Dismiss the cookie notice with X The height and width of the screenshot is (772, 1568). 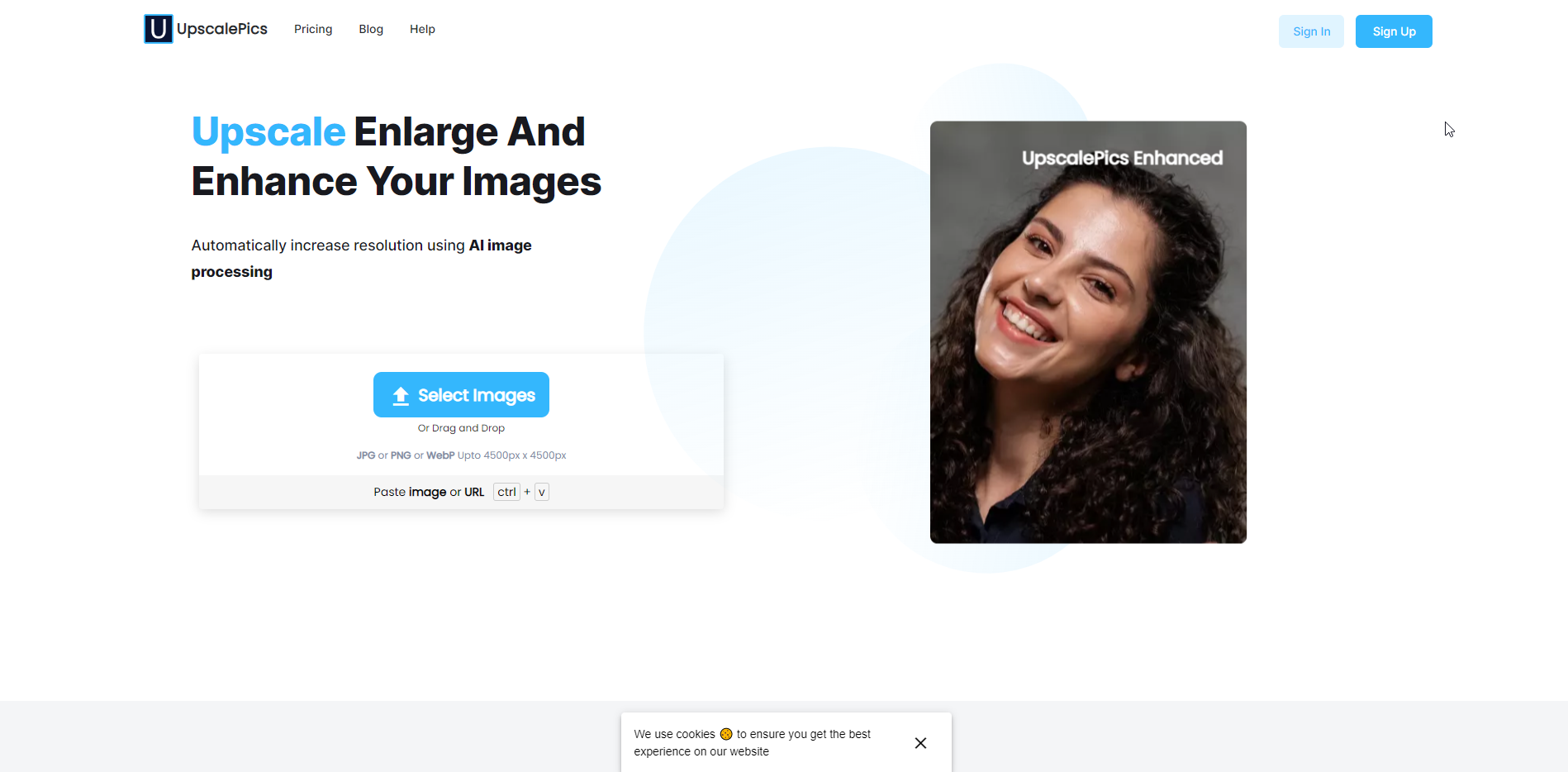[920, 743]
